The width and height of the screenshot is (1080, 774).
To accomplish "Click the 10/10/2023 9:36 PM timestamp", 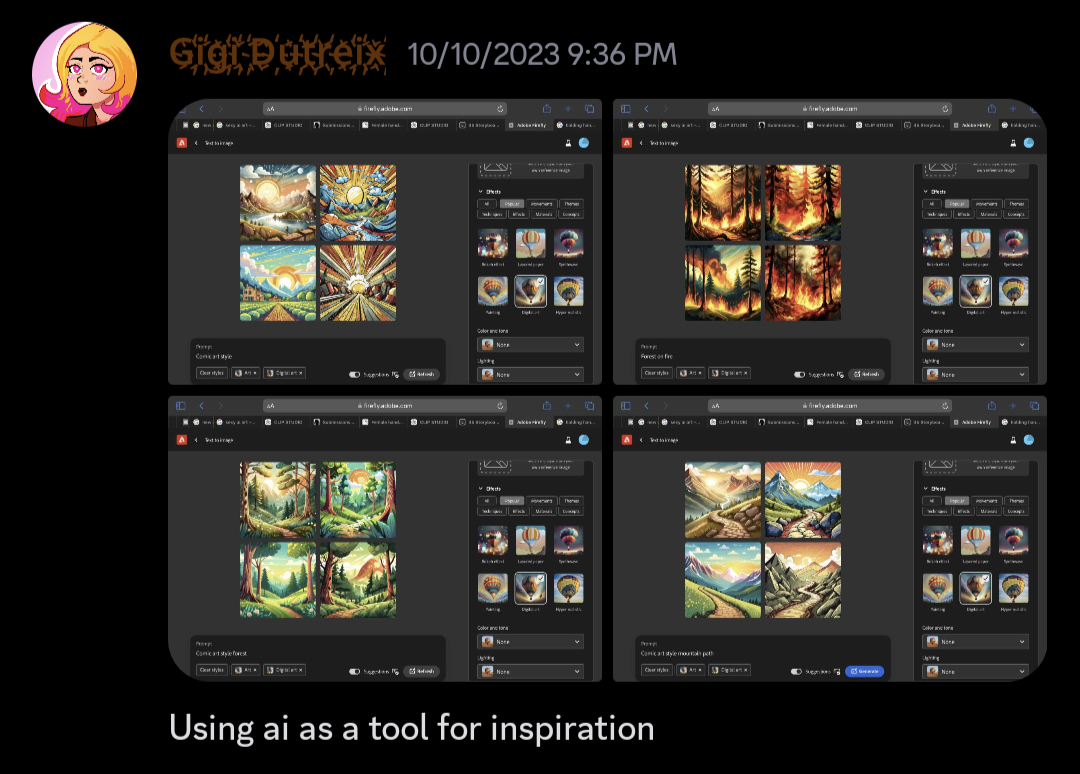I will tap(542, 54).
